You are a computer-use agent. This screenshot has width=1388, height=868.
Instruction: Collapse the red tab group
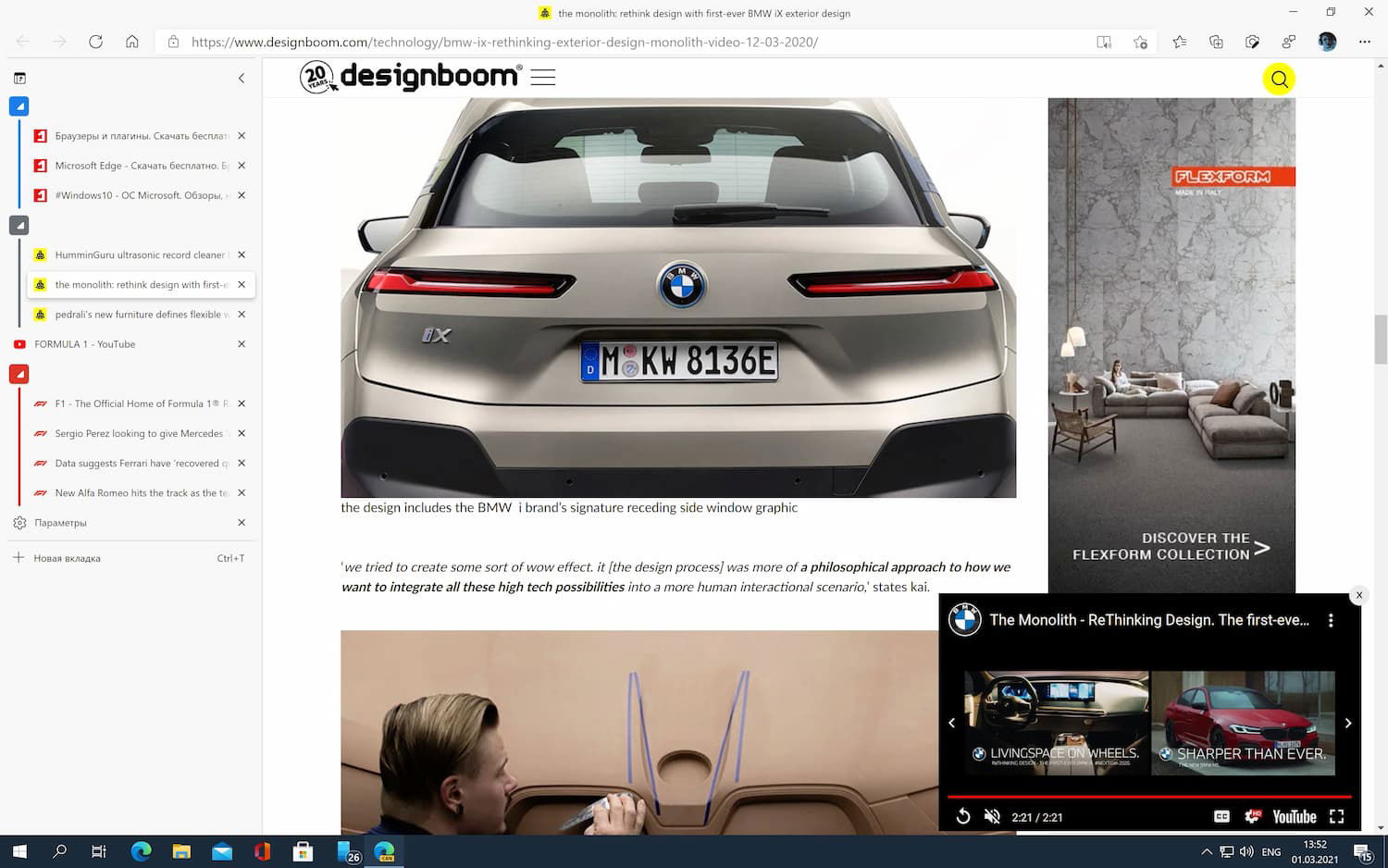[19, 374]
